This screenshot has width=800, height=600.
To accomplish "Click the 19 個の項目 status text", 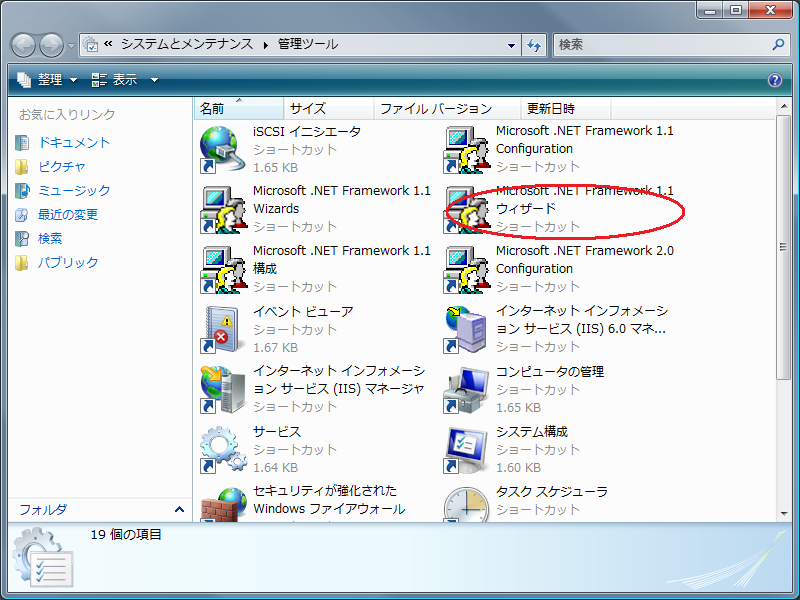I will click(x=126, y=535).
